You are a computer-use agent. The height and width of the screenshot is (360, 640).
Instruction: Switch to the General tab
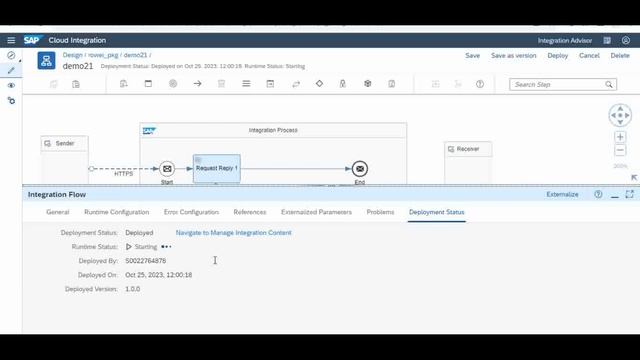(x=58, y=212)
